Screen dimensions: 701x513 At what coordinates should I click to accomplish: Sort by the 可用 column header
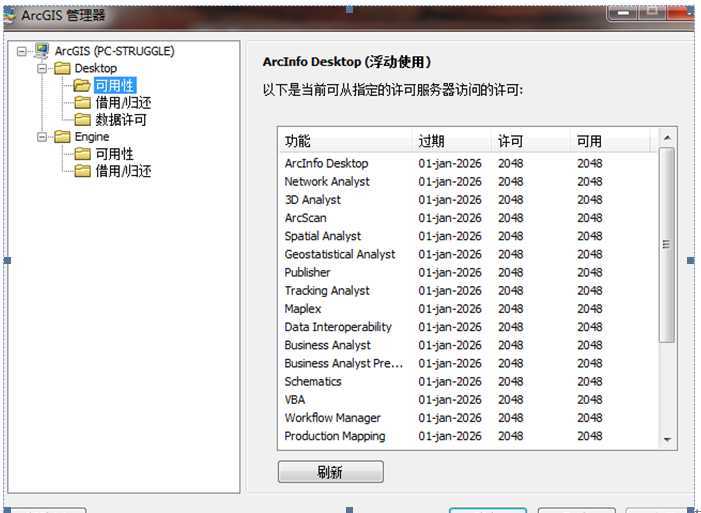[610, 141]
